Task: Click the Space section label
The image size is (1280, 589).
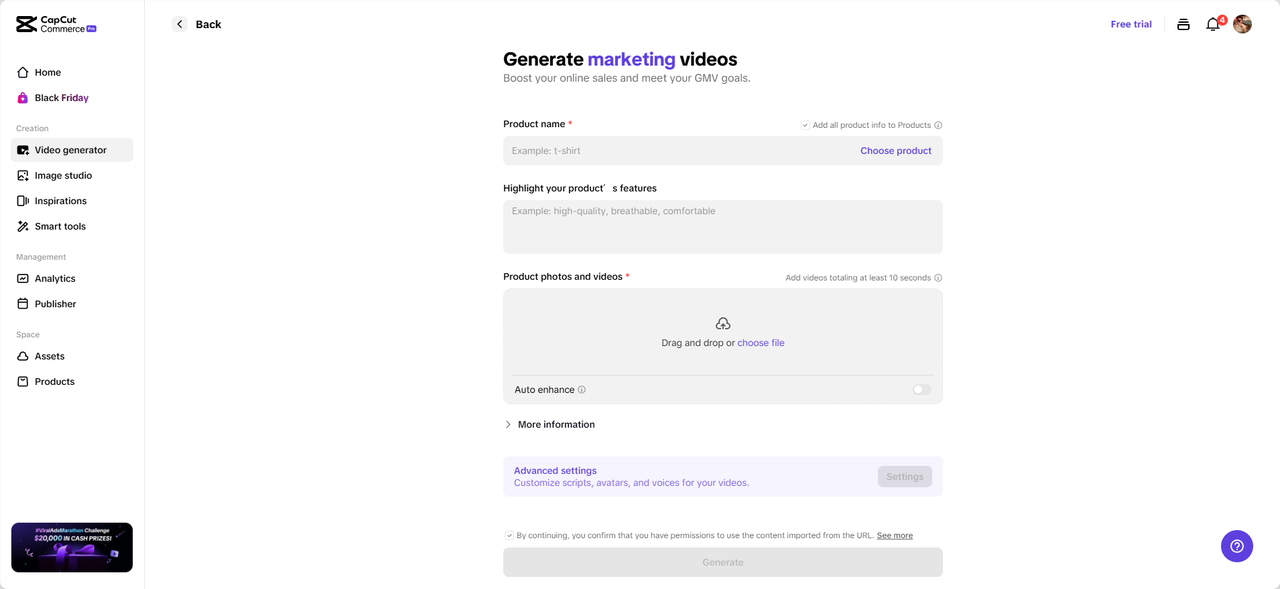Action: pyautogui.click(x=28, y=335)
